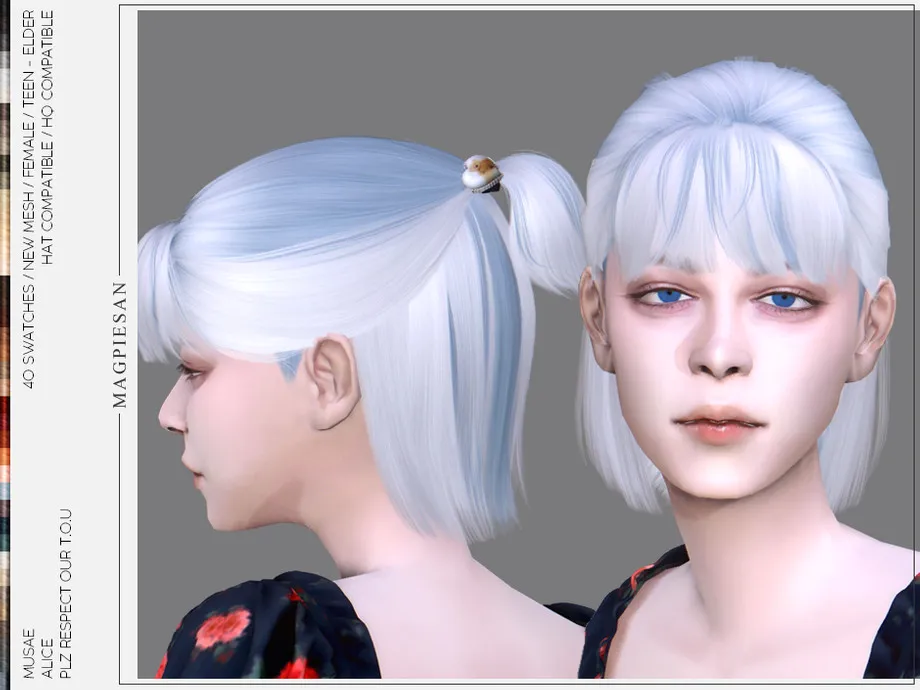The height and width of the screenshot is (690, 920).
Task: Select the dark brown hair swatch
Action: point(5,300)
